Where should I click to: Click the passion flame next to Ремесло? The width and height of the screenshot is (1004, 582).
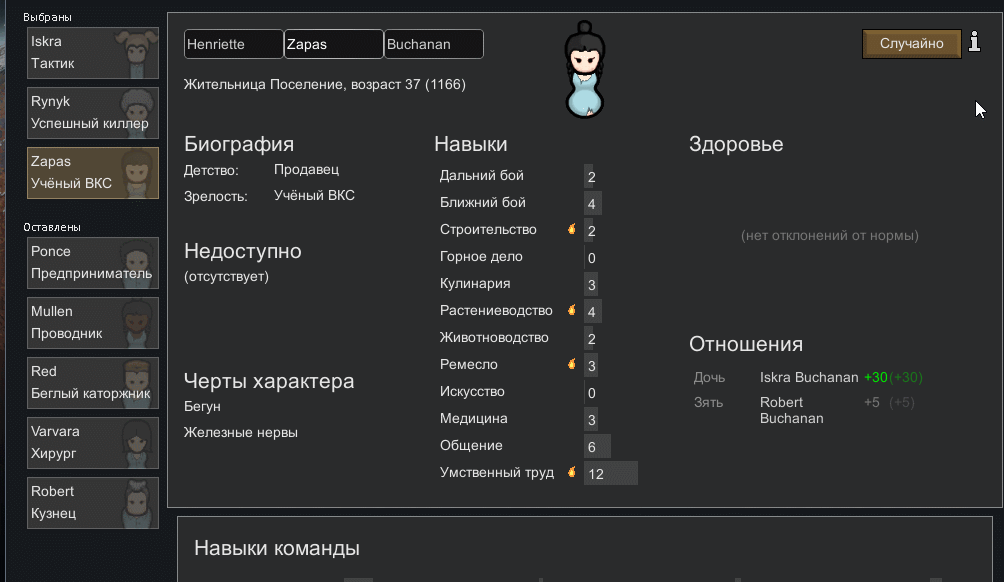tap(572, 365)
